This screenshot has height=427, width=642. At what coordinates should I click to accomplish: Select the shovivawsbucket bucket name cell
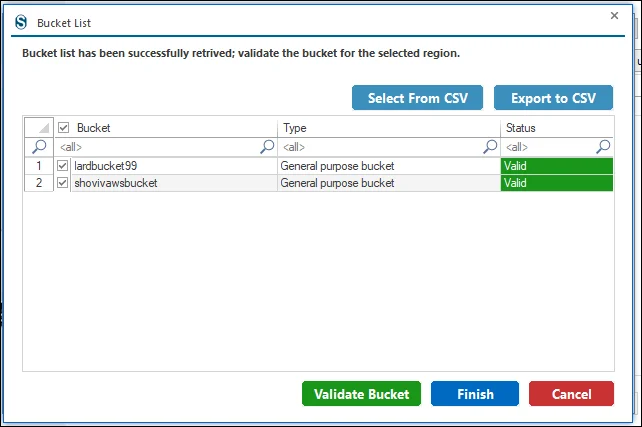[x=174, y=183]
